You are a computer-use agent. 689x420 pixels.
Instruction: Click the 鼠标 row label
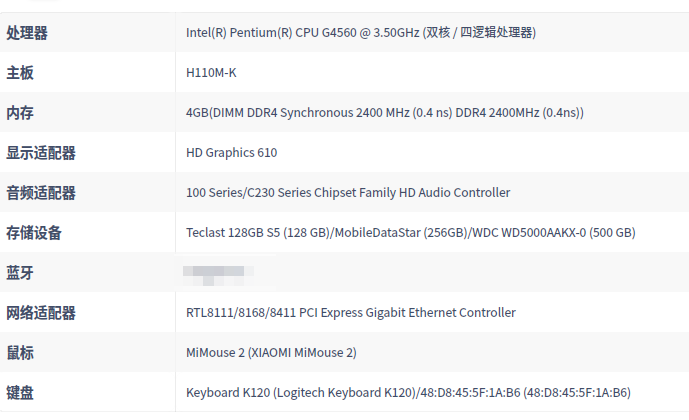click(x=20, y=353)
